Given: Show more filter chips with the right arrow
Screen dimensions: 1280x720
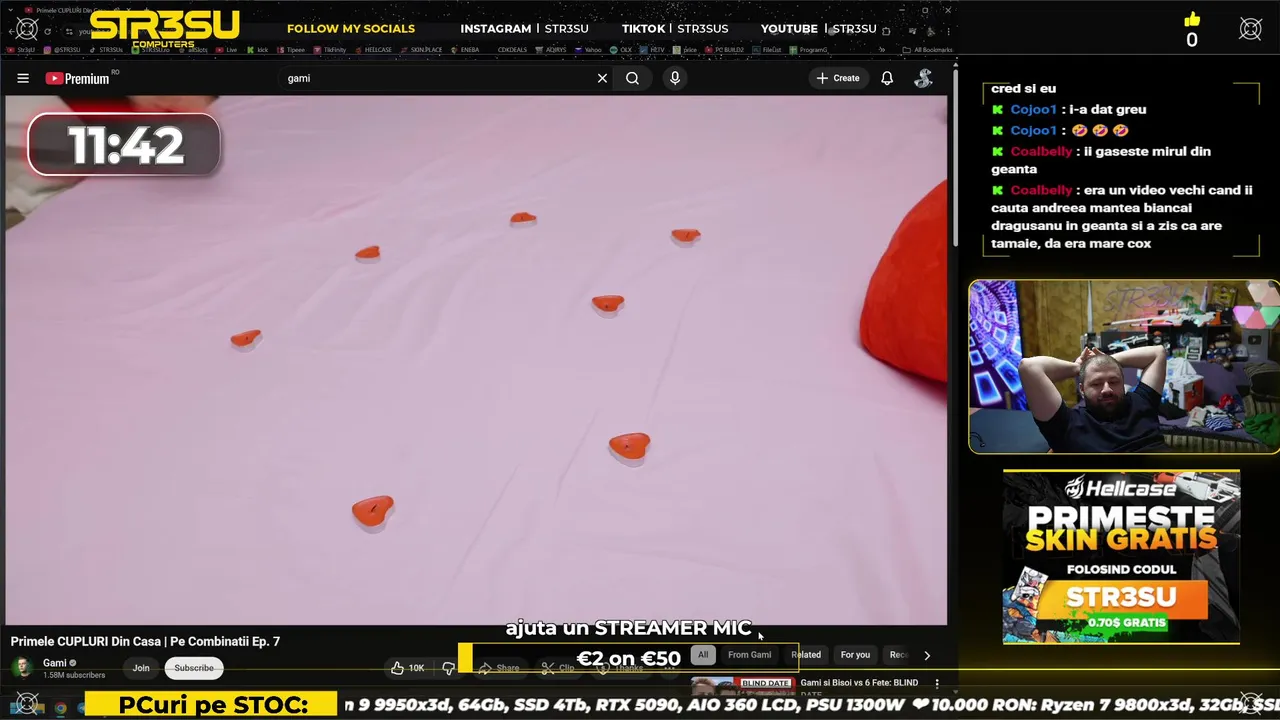Looking at the screenshot, I should pyautogui.click(x=927, y=655).
